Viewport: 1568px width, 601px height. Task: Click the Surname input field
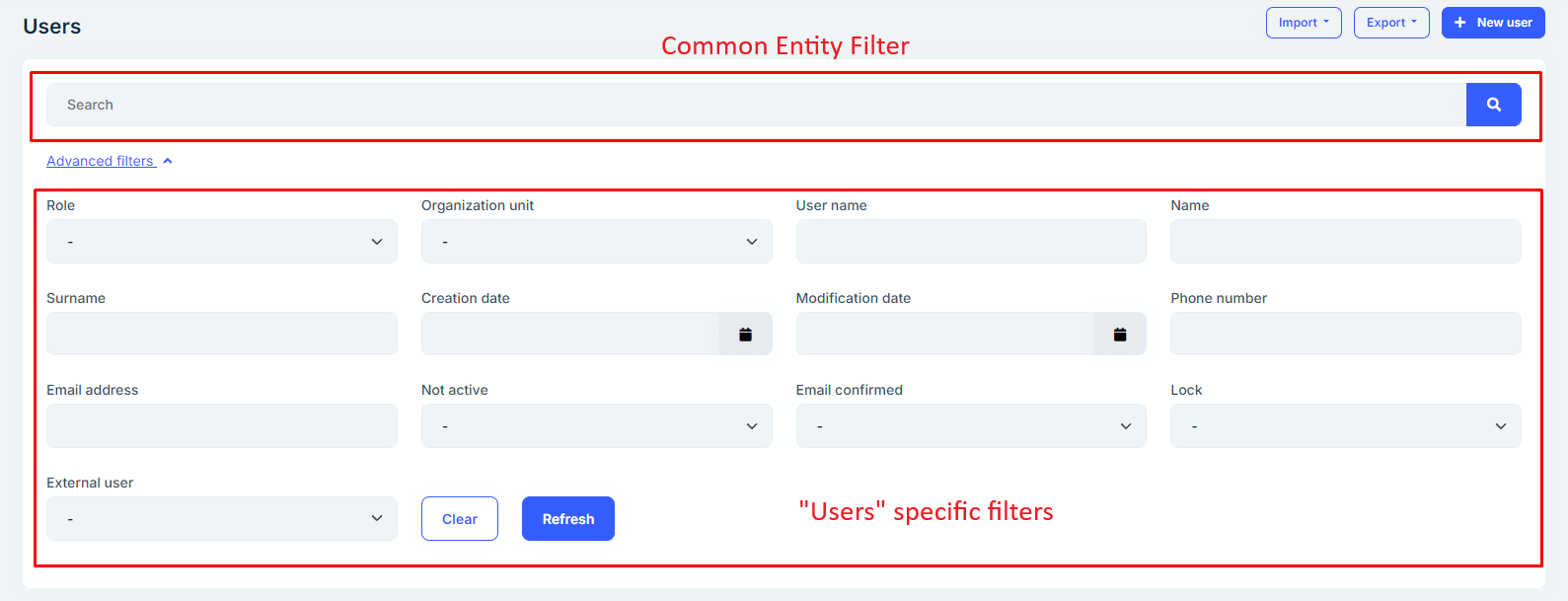click(x=221, y=334)
